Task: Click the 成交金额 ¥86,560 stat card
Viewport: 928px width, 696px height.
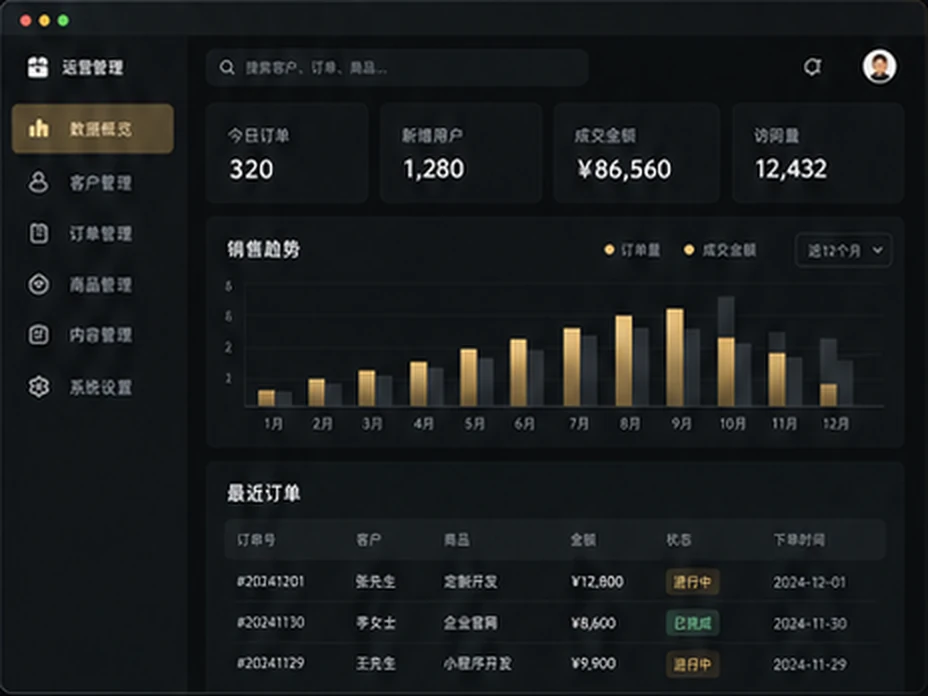Action: point(637,153)
